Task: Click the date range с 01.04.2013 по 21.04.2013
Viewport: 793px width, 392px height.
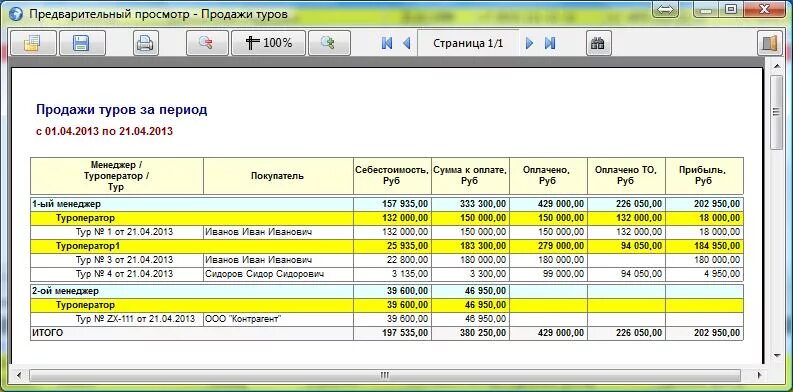Action: pos(104,132)
